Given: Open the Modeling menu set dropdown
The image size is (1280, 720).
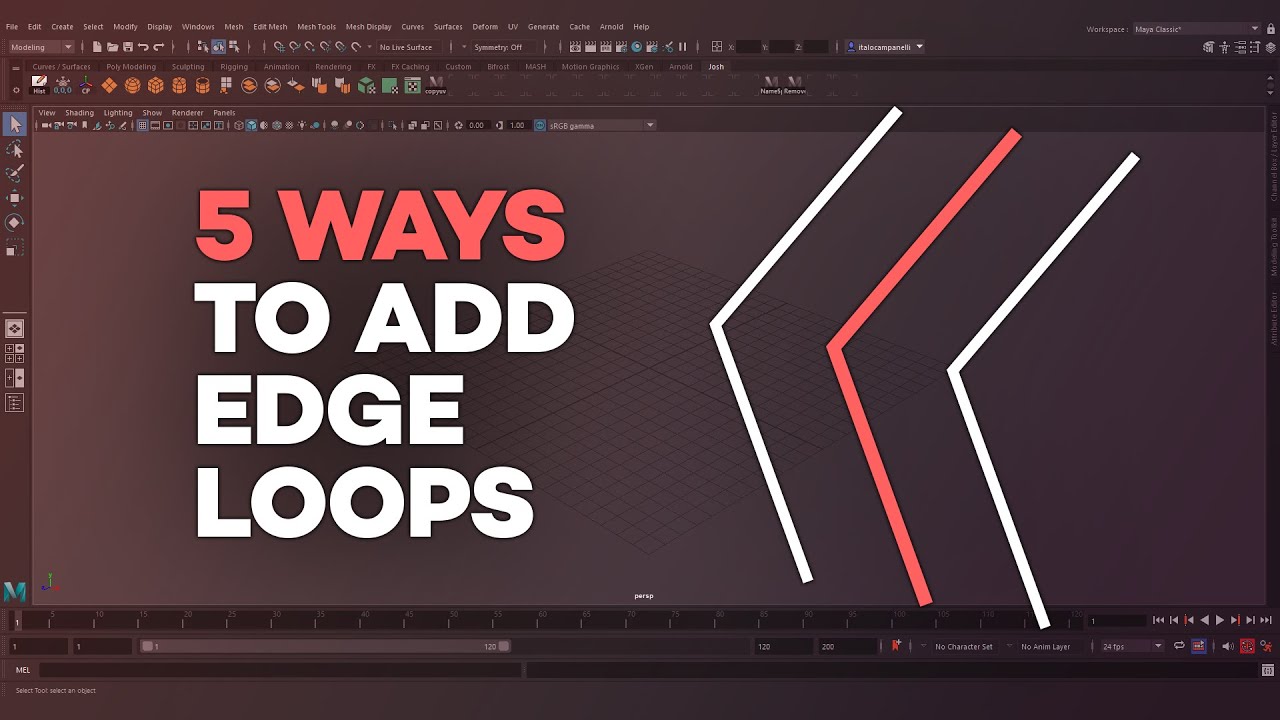Looking at the screenshot, I should tap(41, 47).
